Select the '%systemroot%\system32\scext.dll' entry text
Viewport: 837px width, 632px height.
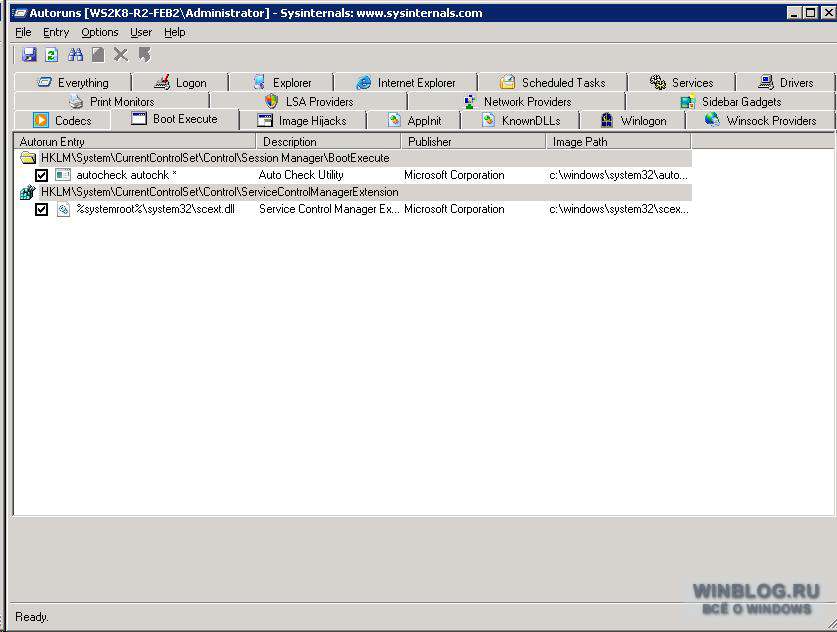point(155,209)
